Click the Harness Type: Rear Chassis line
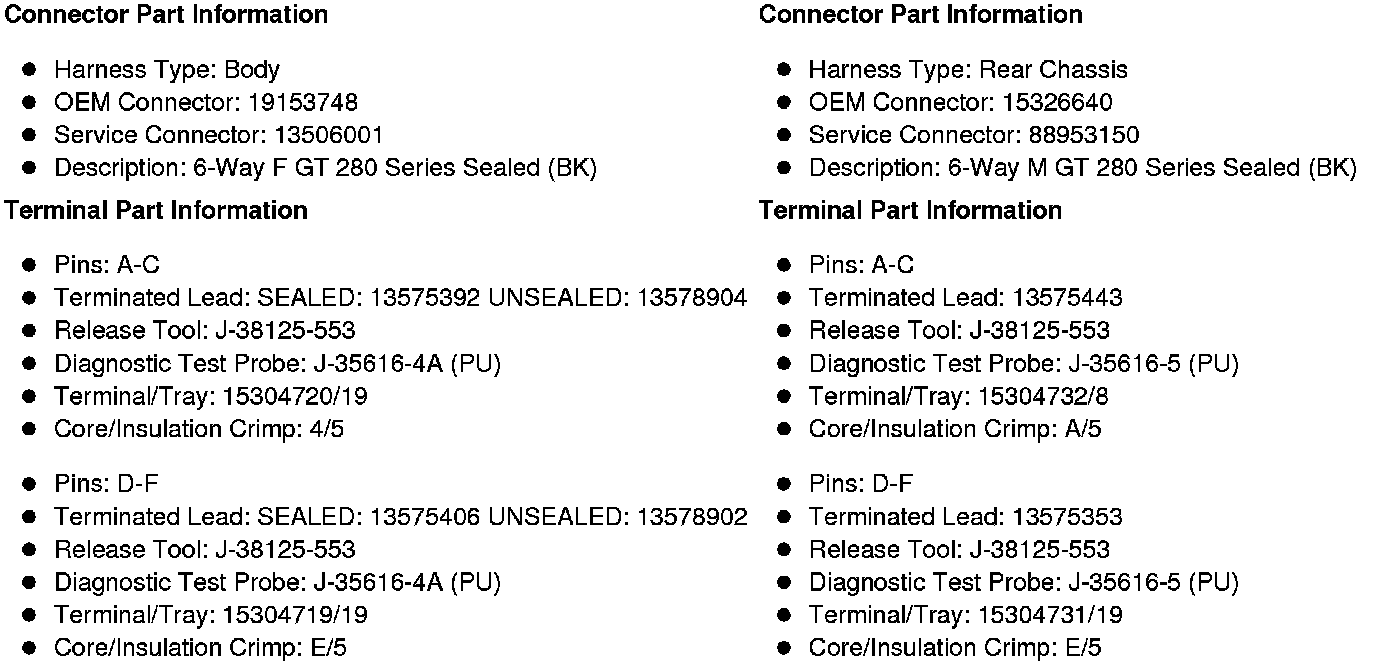This screenshot has height=666, width=1376. [967, 70]
